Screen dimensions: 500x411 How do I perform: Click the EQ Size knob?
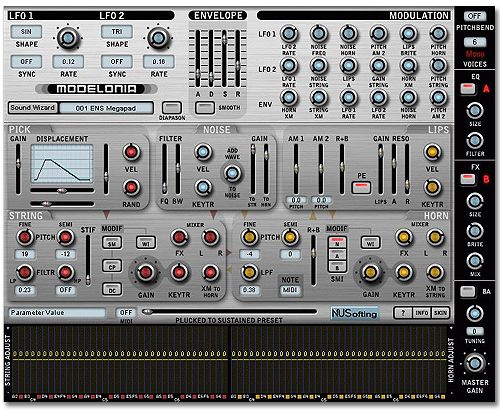pos(475,111)
